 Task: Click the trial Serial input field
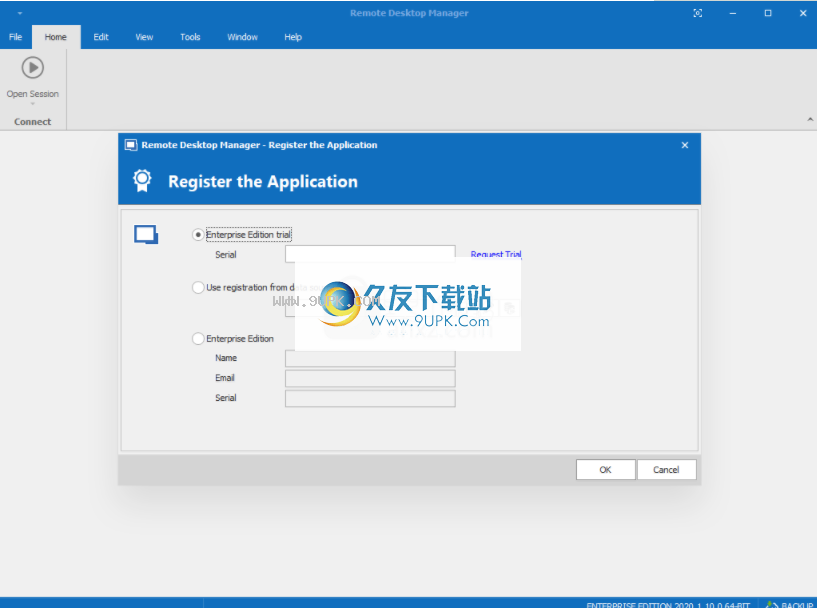click(x=370, y=254)
